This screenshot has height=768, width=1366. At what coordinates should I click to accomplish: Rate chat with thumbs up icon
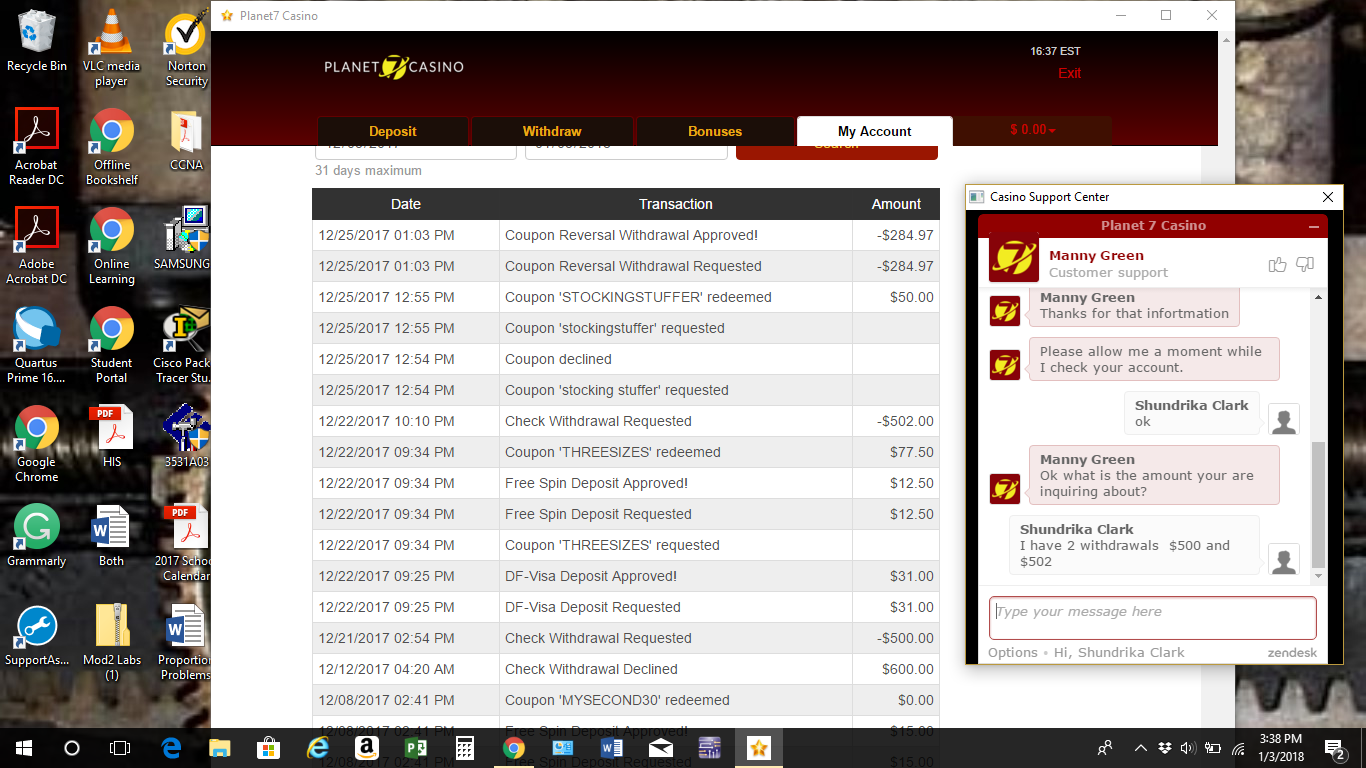point(1277,264)
